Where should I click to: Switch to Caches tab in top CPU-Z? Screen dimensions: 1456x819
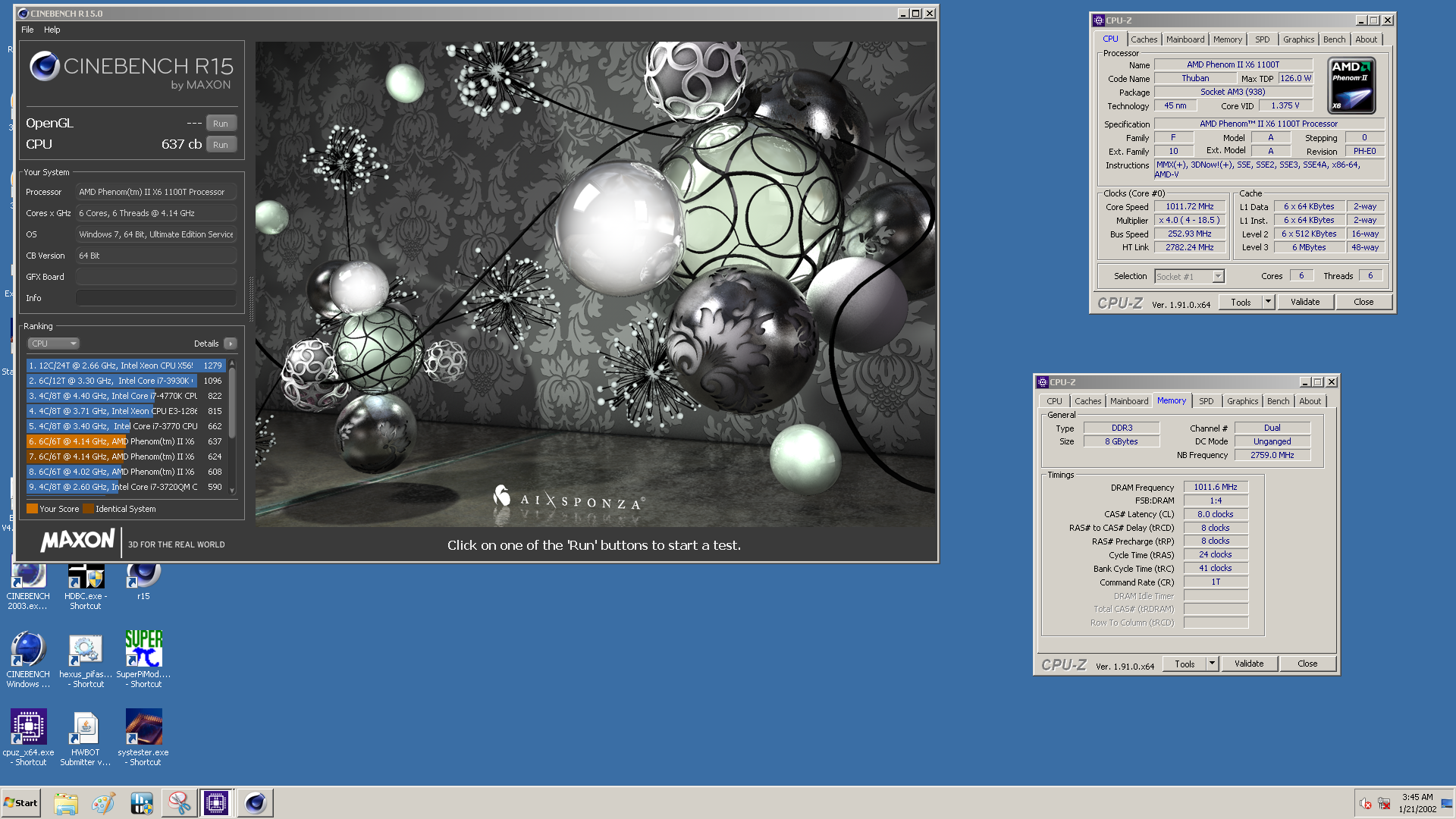click(1144, 39)
